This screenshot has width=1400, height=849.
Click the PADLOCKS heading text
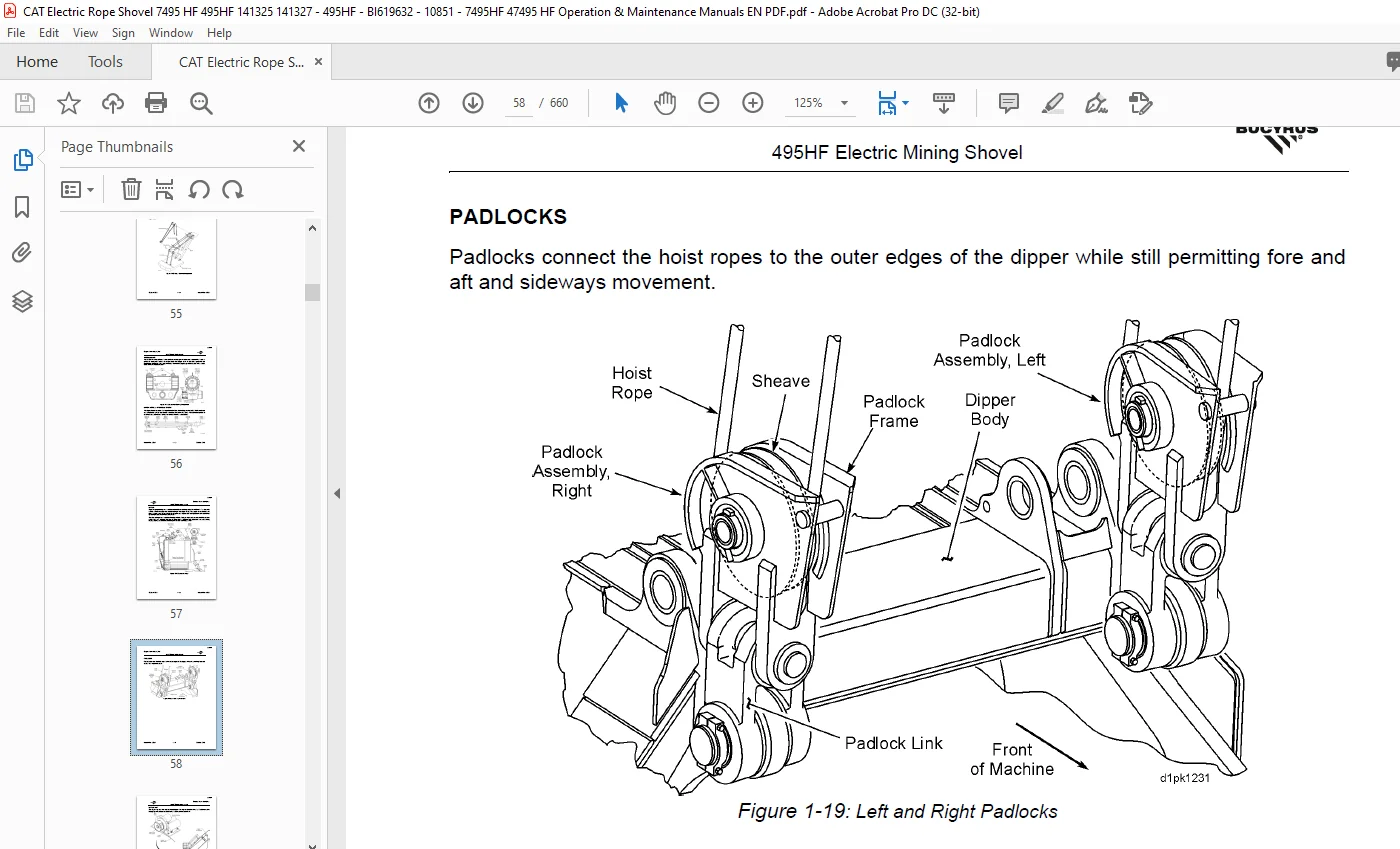[x=508, y=217]
